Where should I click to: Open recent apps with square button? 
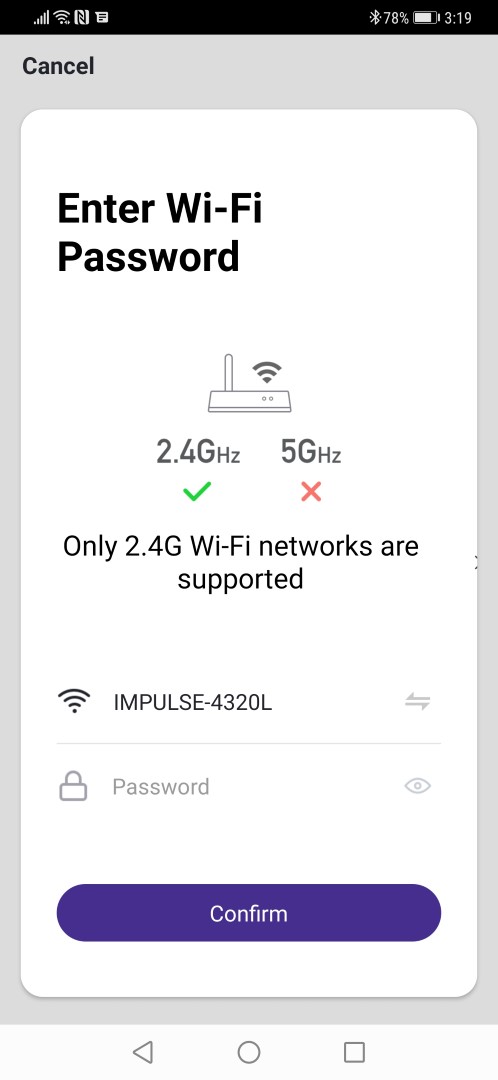(354, 1052)
